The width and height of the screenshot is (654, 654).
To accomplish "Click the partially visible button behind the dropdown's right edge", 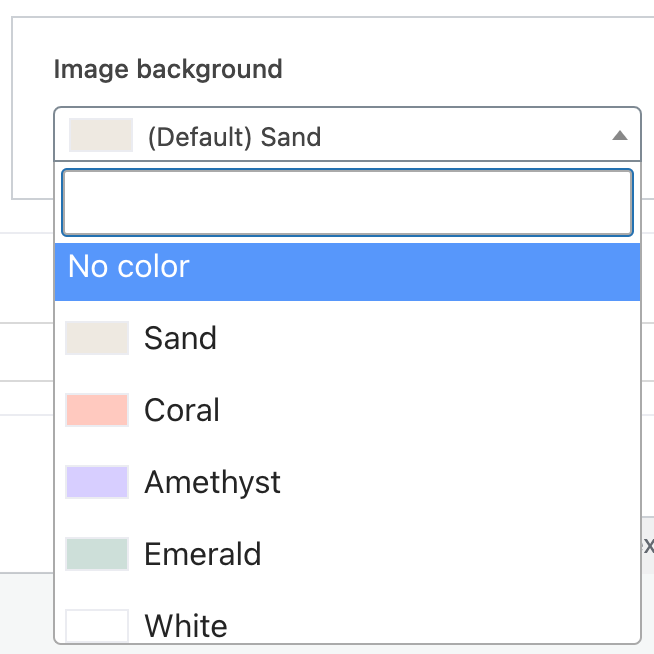I will click(x=648, y=546).
